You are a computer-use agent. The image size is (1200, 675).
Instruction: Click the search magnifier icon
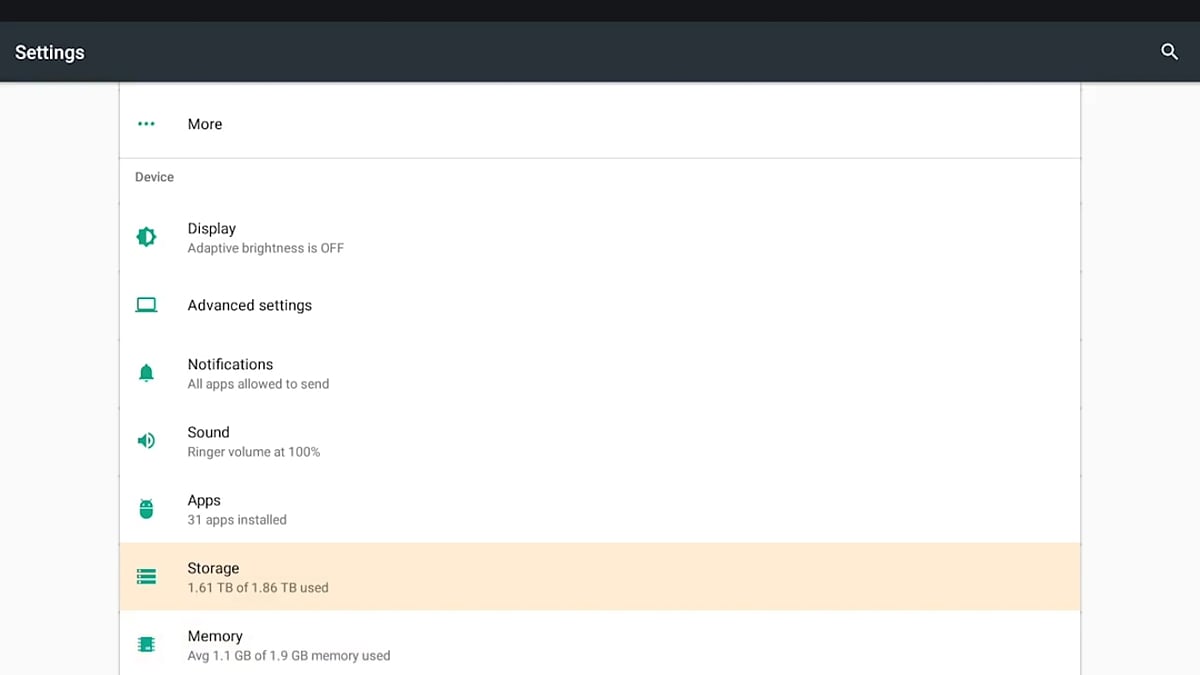click(x=1169, y=52)
